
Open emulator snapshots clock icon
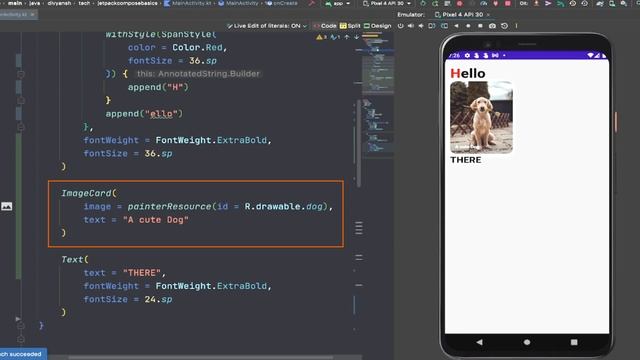coord(504,26)
